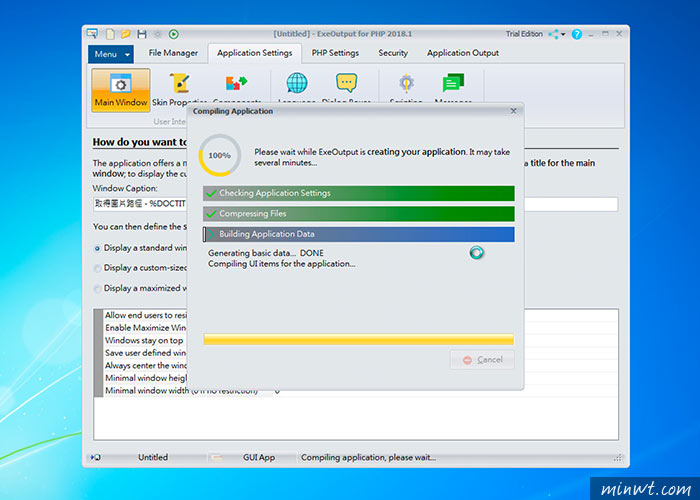Click the status bar icon before GUI App
Image resolution: width=700 pixels, height=500 pixels.
(x=217, y=458)
